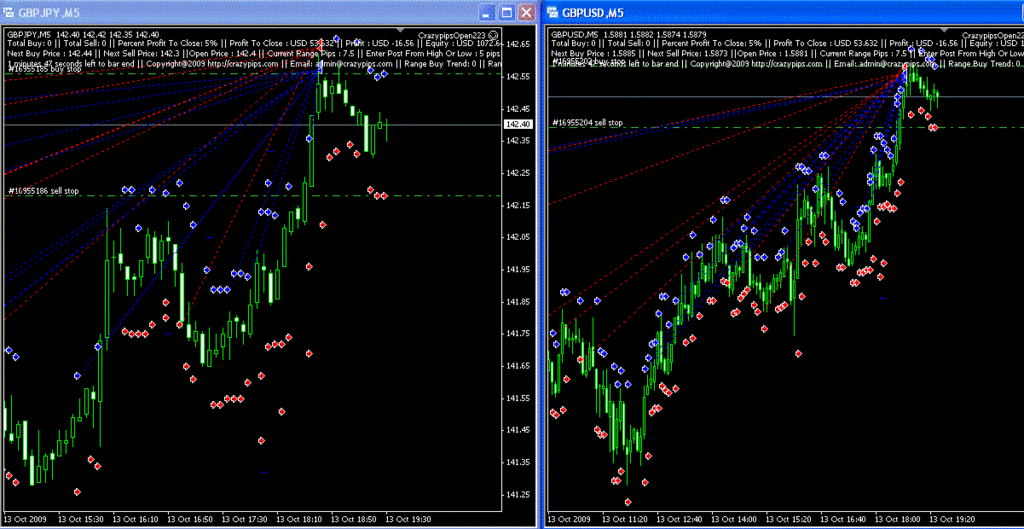Click the 141.95 price axis label
This screenshot has width=1024, height=529.
pos(518,269)
